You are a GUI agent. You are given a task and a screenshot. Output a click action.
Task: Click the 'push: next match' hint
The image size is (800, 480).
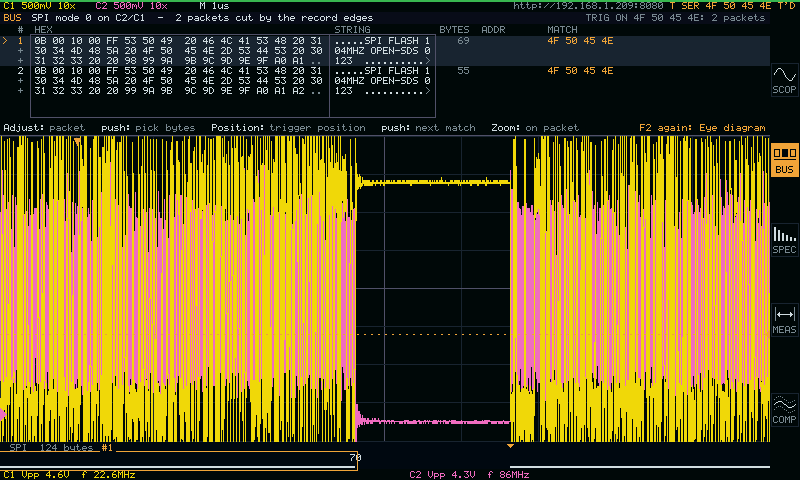click(428, 128)
